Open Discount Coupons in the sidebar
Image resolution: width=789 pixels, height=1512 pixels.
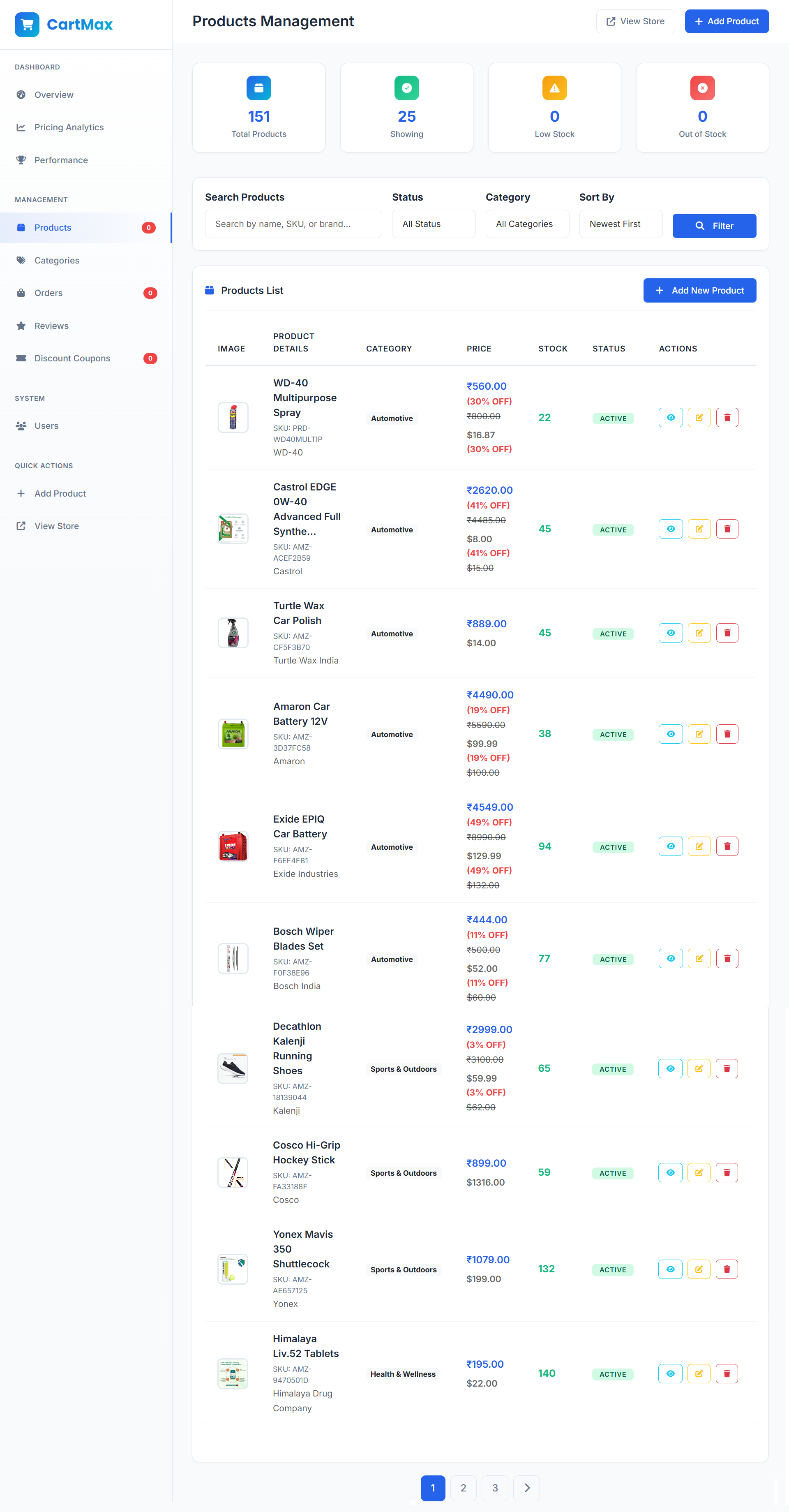[x=85, y=358]
